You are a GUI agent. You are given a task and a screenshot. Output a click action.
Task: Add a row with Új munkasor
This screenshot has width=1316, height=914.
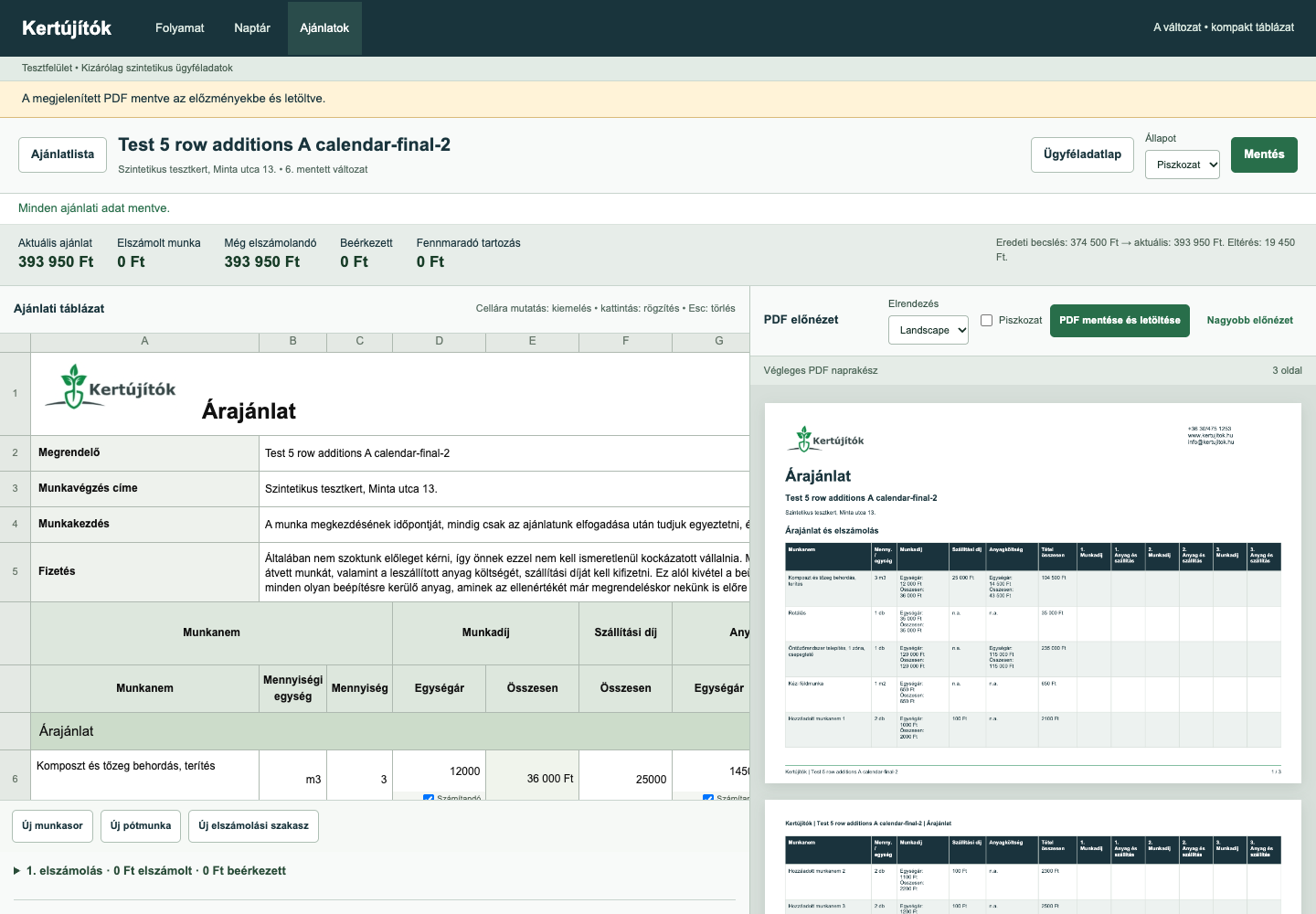click(x=52, y=826)
